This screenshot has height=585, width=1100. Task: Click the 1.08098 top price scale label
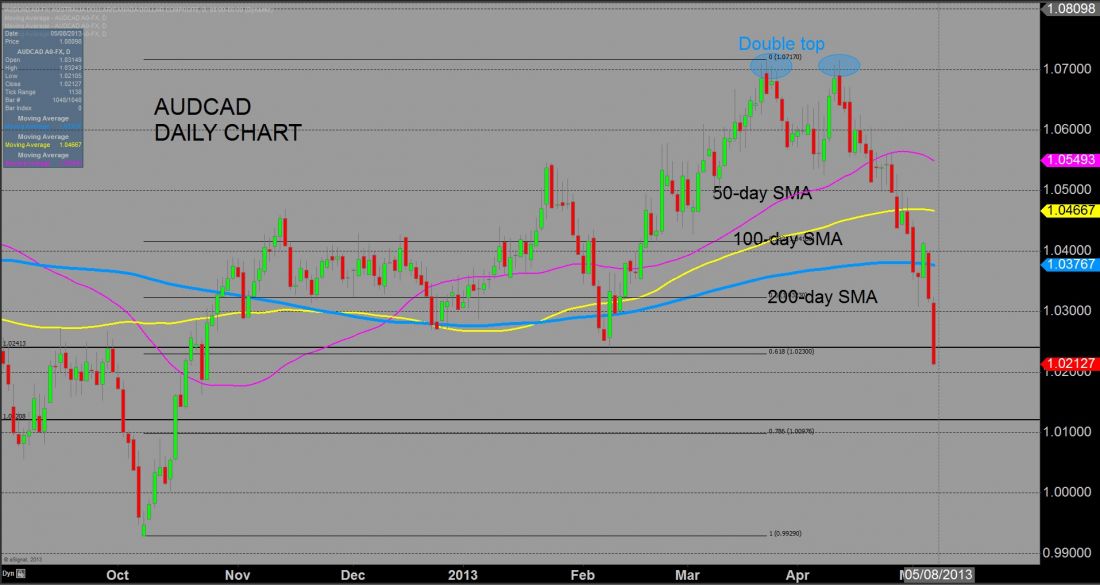coord(1071,8)
